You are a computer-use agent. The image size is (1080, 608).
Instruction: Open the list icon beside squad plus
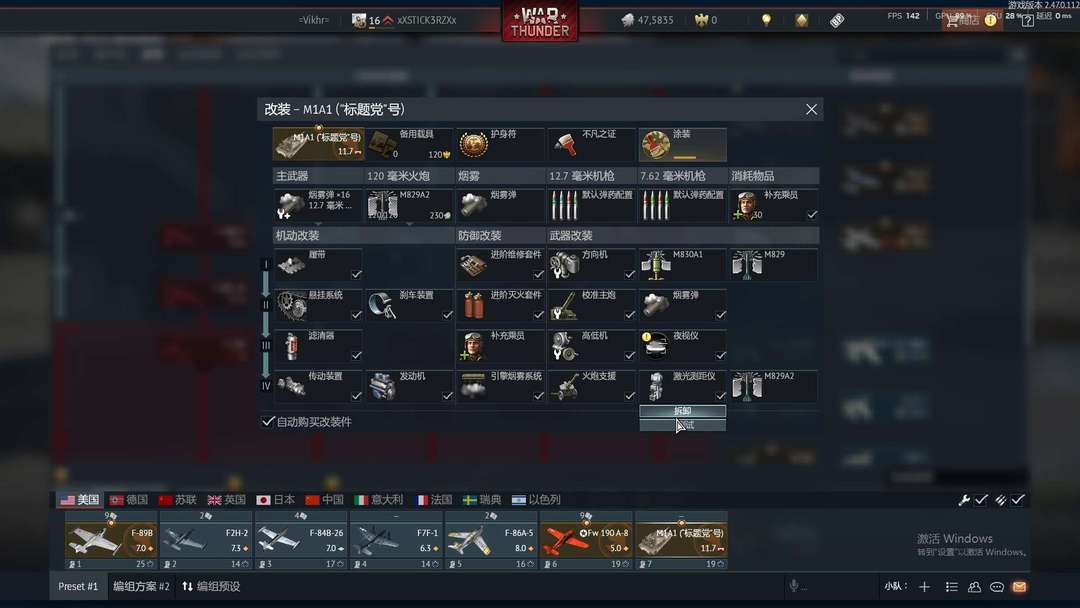click(x=951, y=587)
